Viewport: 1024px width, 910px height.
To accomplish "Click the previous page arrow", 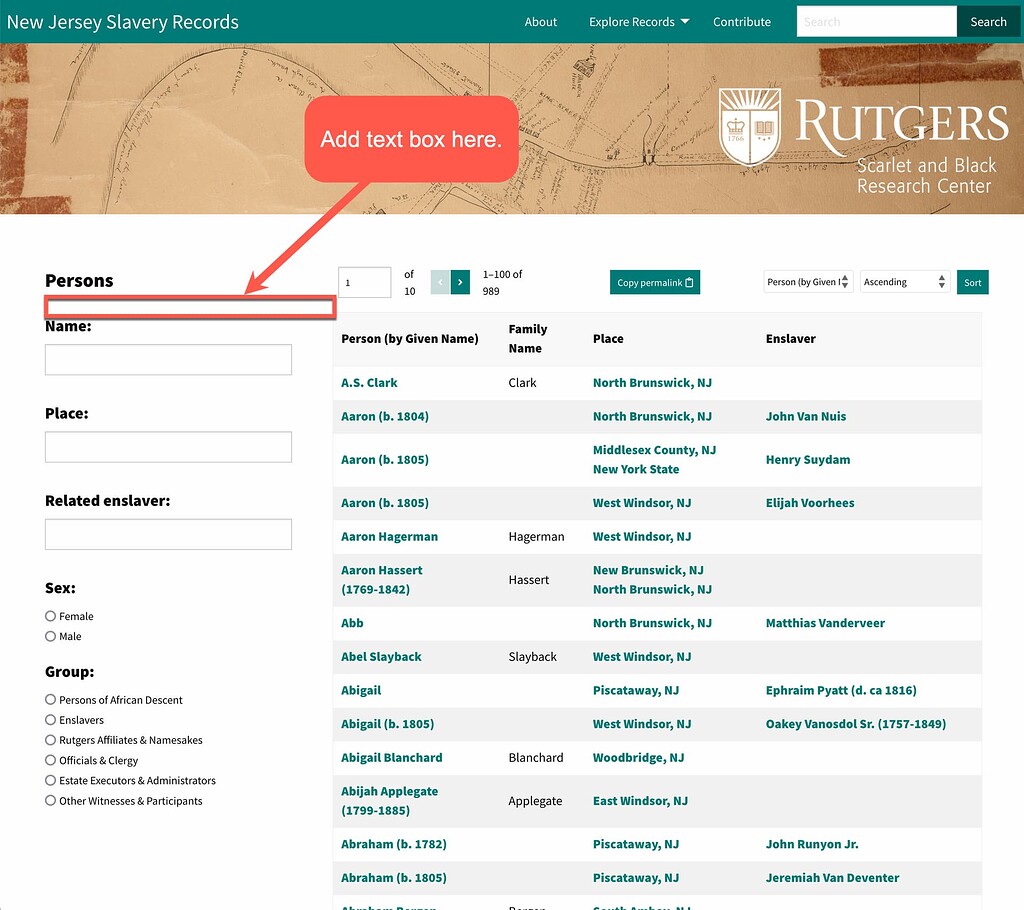I will click(440, 282).
